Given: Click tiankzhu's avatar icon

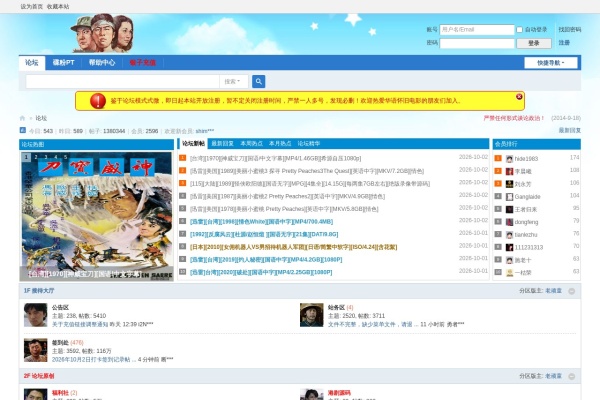Looking at the screenshot, I should click(509, 235).
